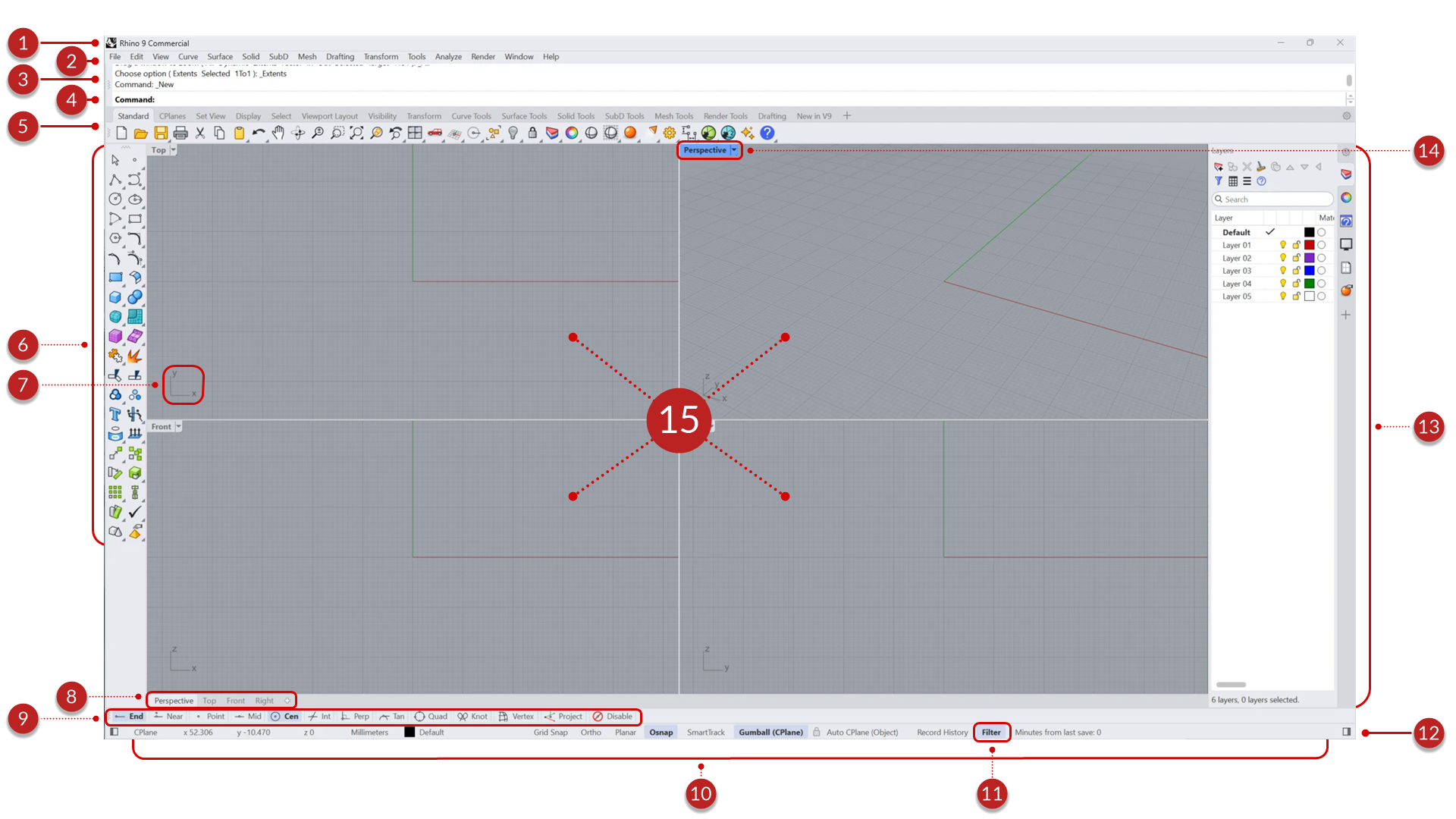The image size is (1456, 819).
Task: Open the Analyze menu
Action: coord(448,57)
